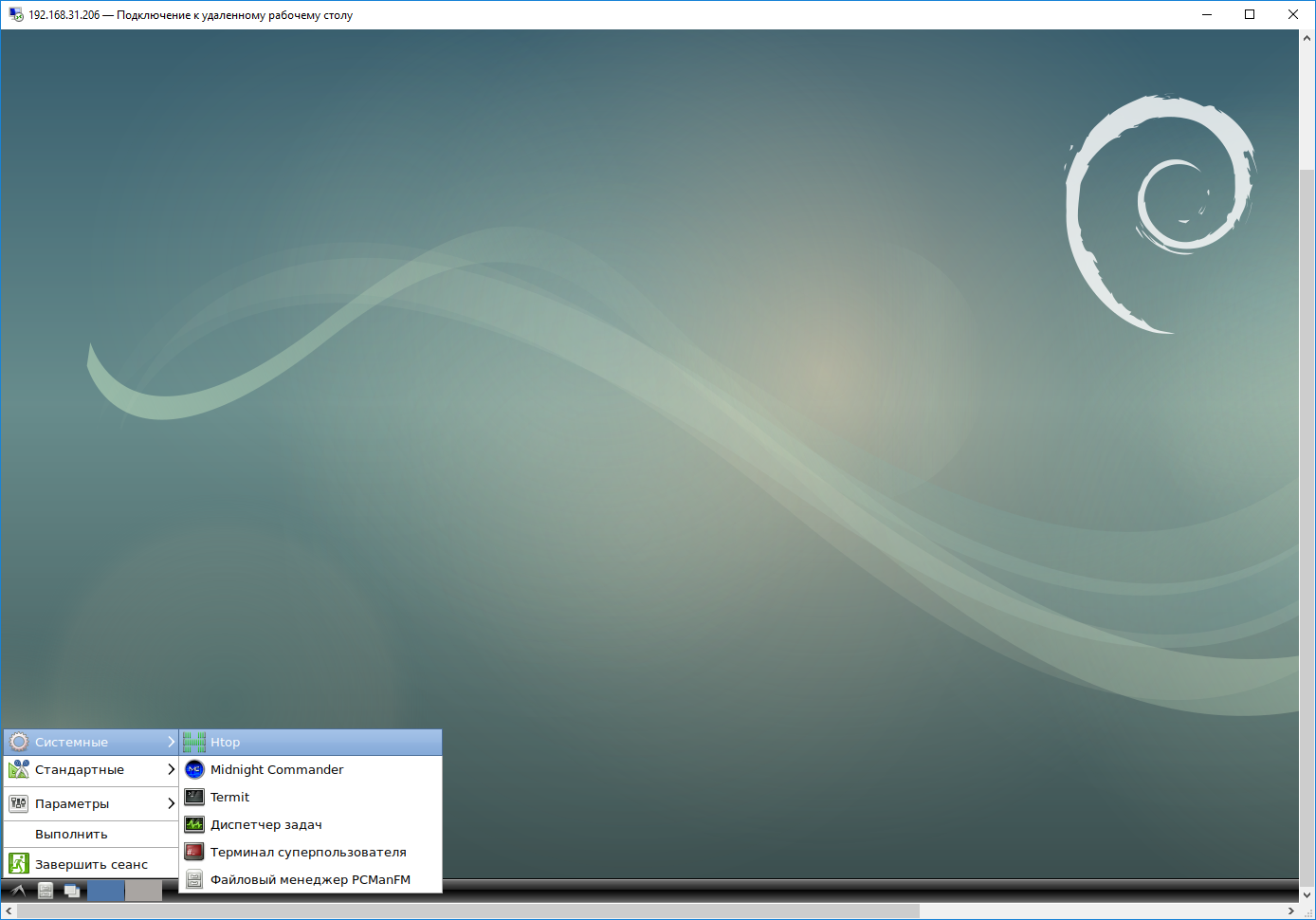Click the scroll left arrow at the bottom
1316x920 pixels.
coord(9,911)
